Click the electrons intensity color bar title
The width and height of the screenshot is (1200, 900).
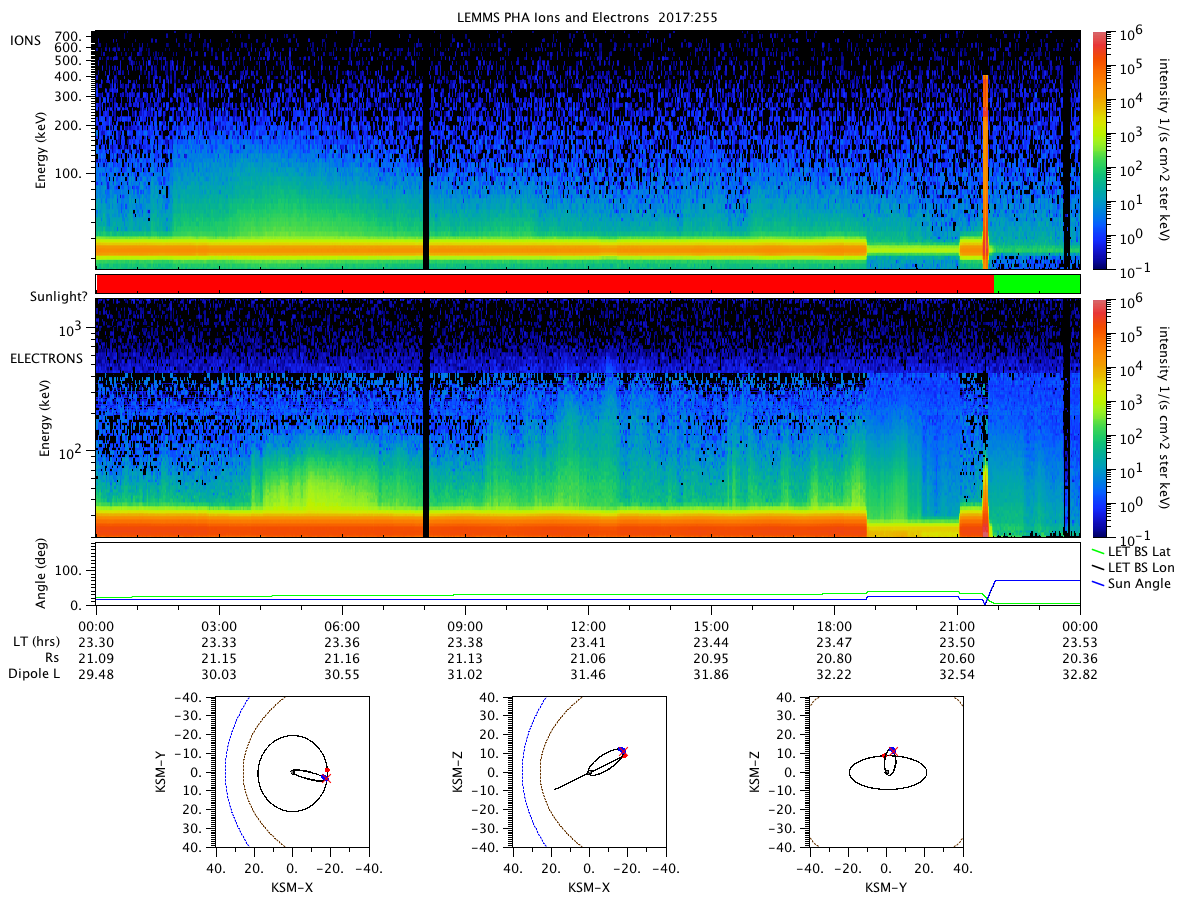[1163, 418]
